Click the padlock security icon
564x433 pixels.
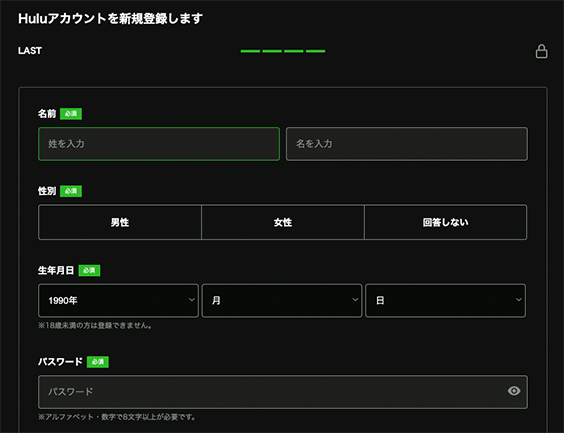pyautogui.click(x=541, y=51)
